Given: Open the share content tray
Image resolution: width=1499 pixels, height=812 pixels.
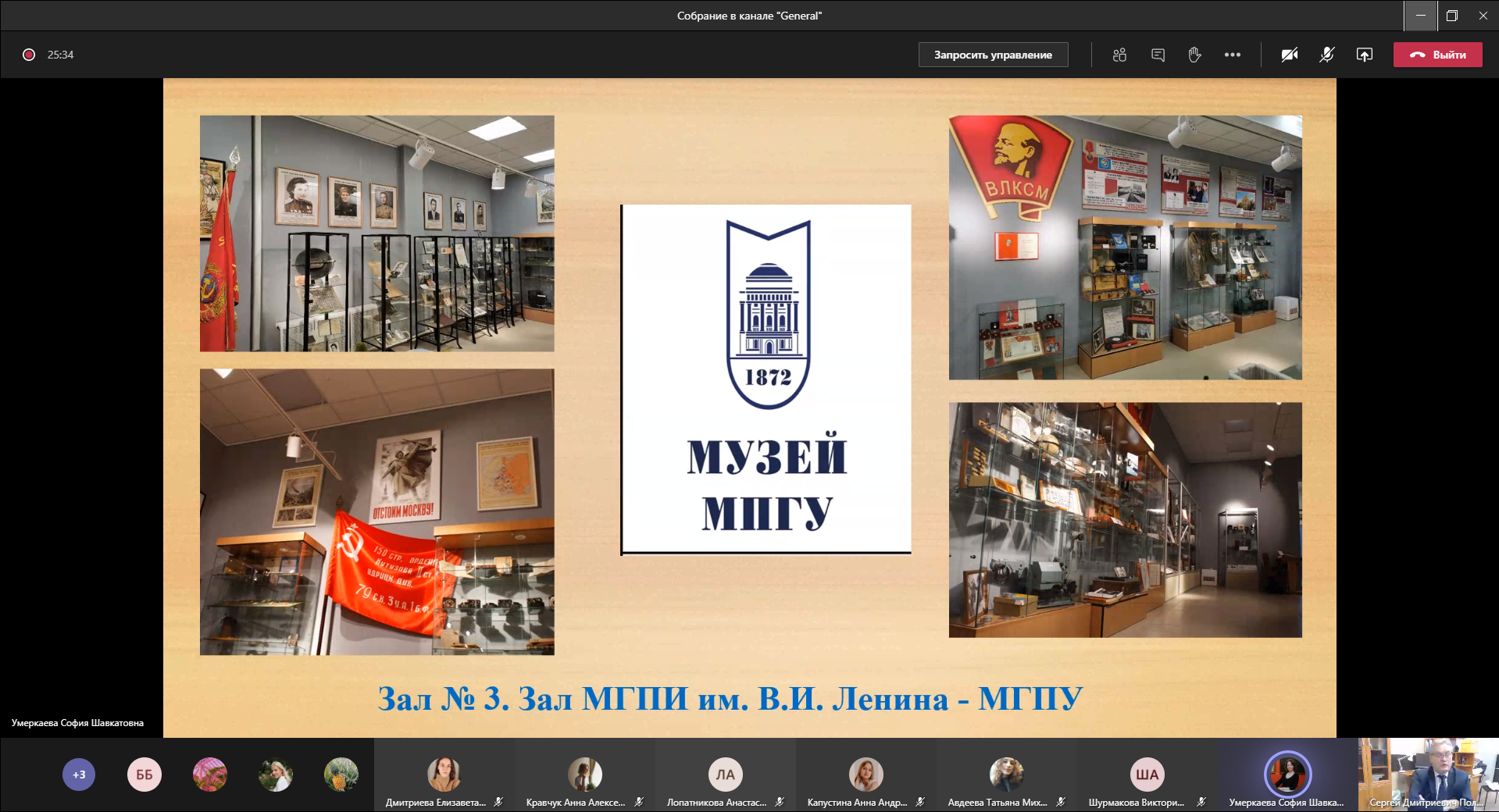Looking at the screenshot, I should point(1364,55).
